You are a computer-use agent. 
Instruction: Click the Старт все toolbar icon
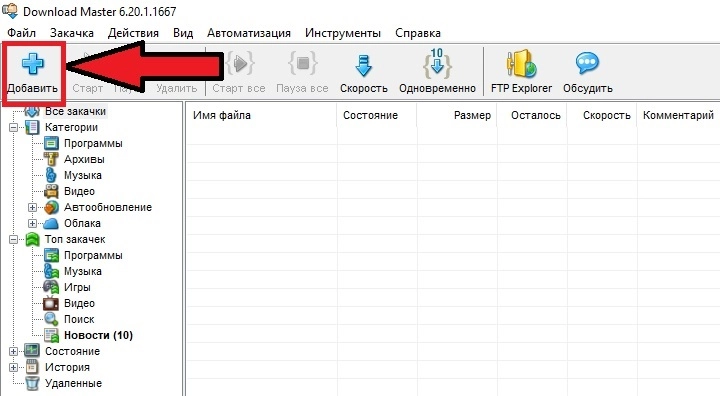pyautogui.click(x=239, y=64)
